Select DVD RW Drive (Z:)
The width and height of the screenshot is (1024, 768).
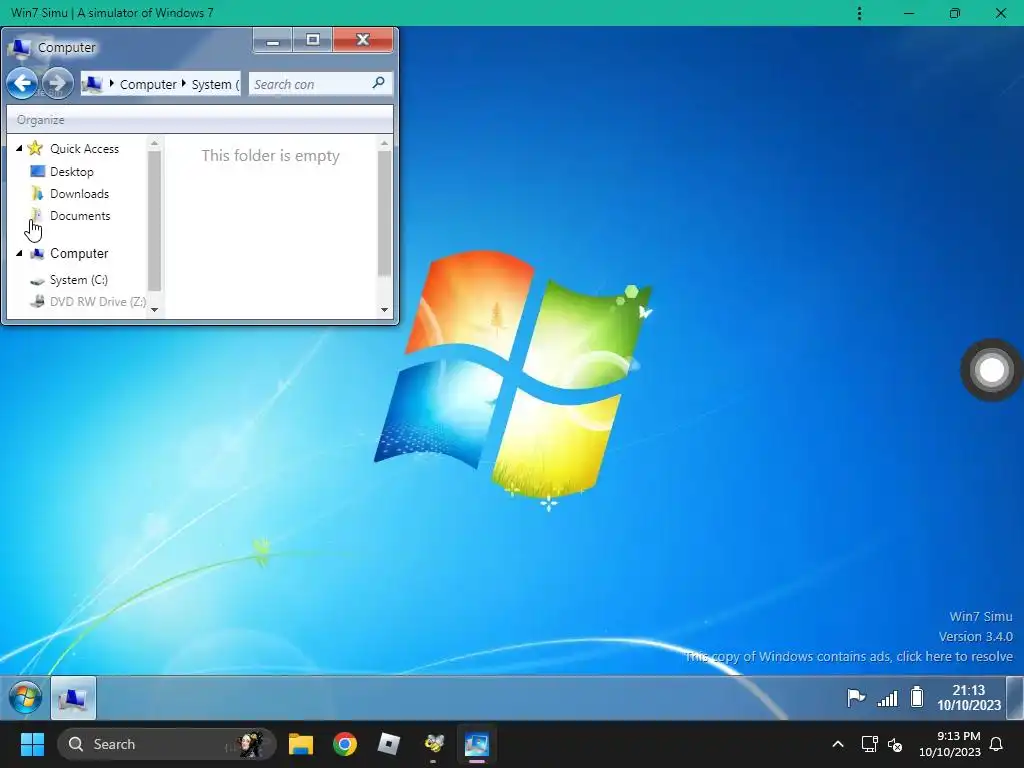[x=97, y=302]
